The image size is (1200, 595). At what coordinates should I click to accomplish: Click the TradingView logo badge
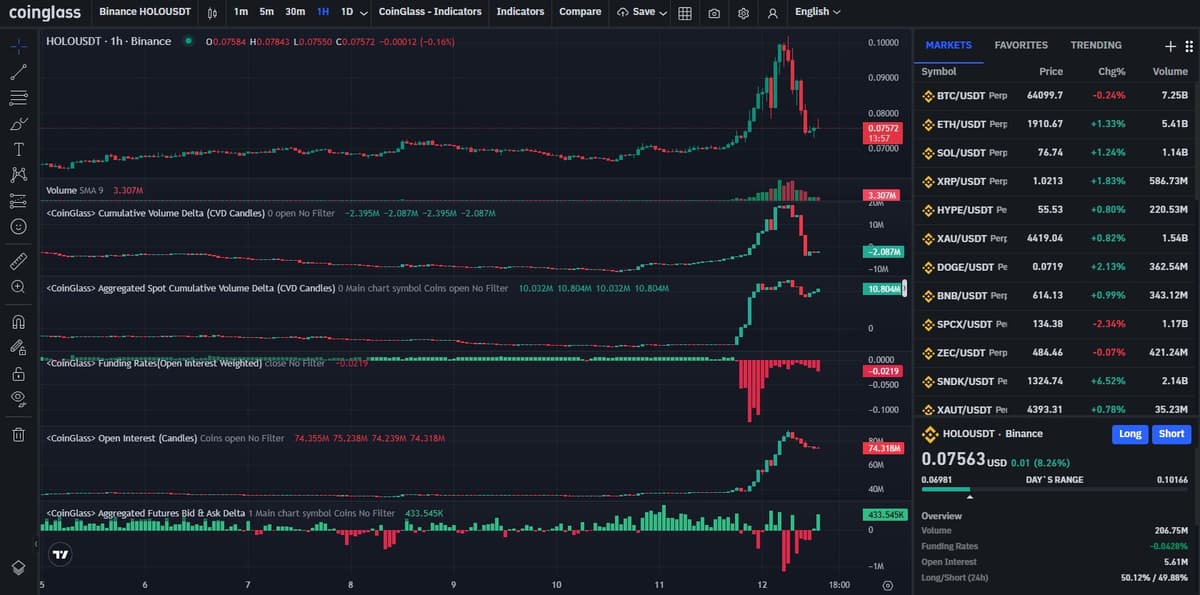(x=61, y=554)
